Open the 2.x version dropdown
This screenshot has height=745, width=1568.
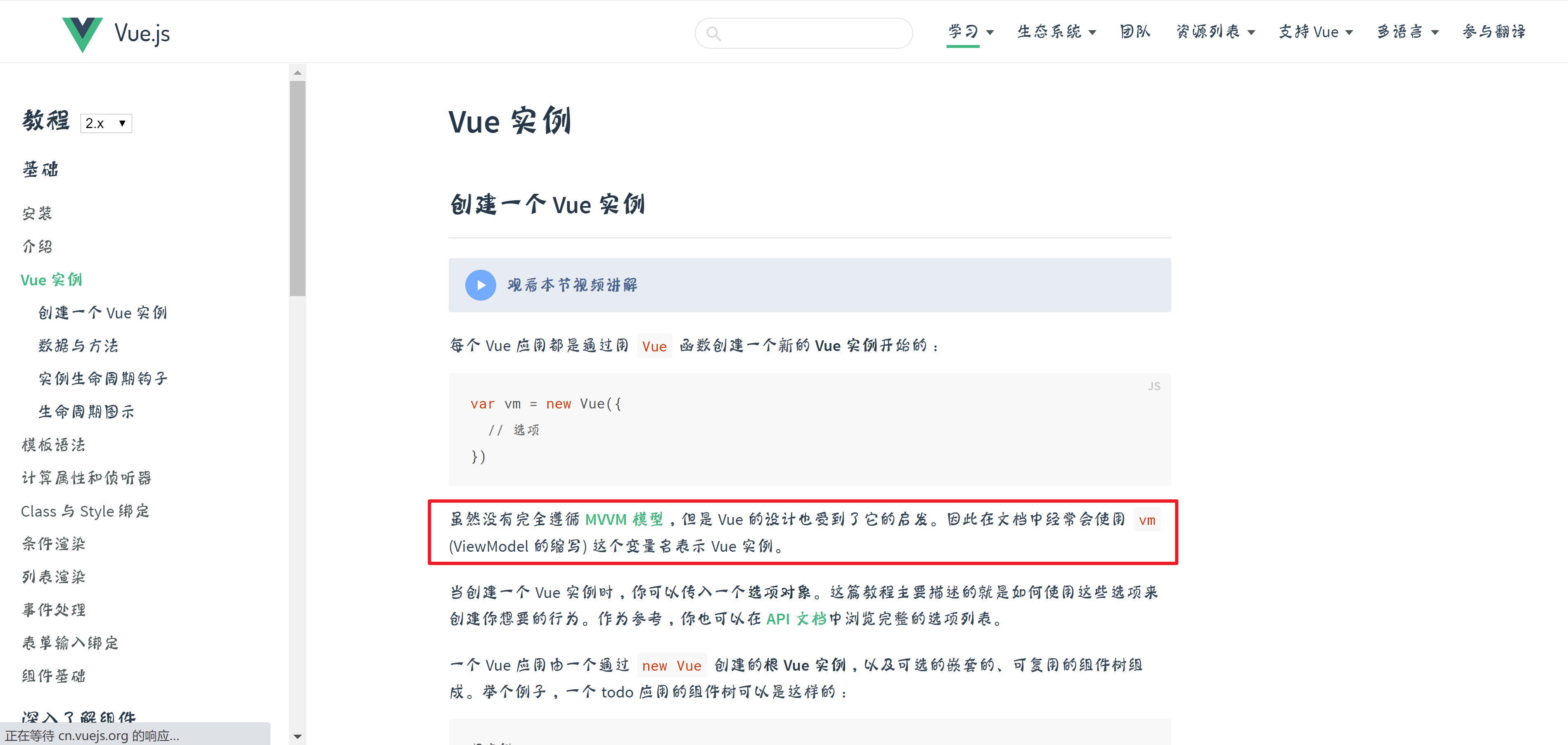pos(106,123)
